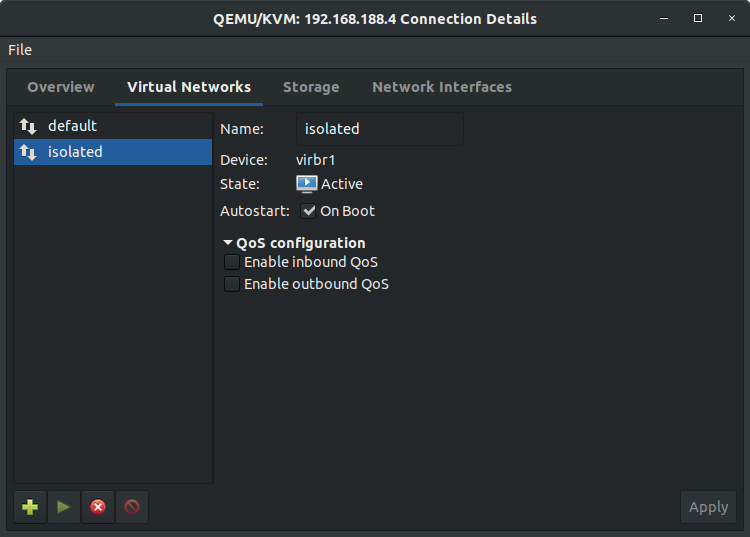Image resolution: width=750 pixels, height=537 pixels.
Task: Click the Active state monitor icon
Action: point(307,184)
